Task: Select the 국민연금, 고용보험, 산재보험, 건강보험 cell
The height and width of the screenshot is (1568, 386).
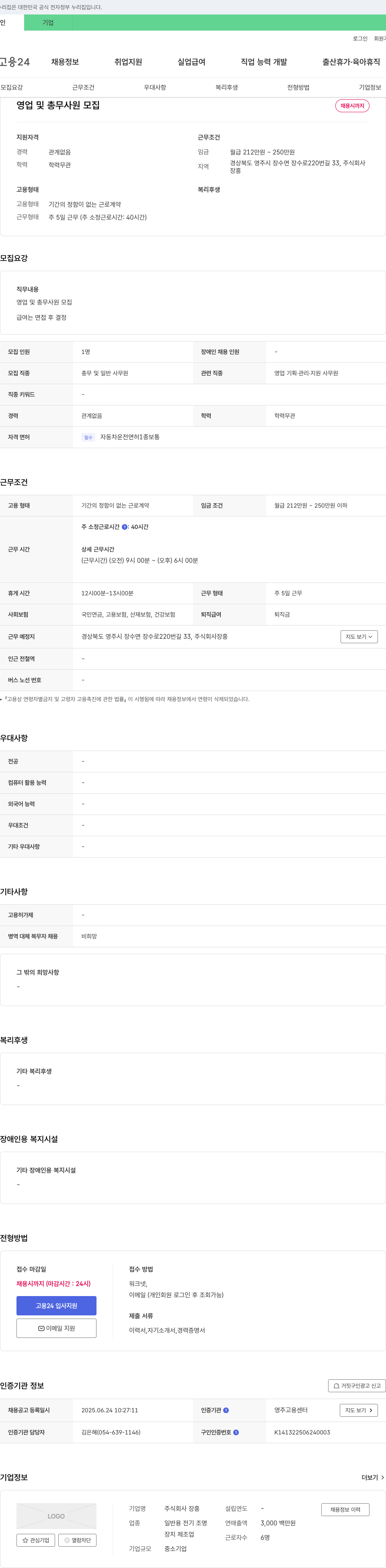Action: [x=128, y=615]
